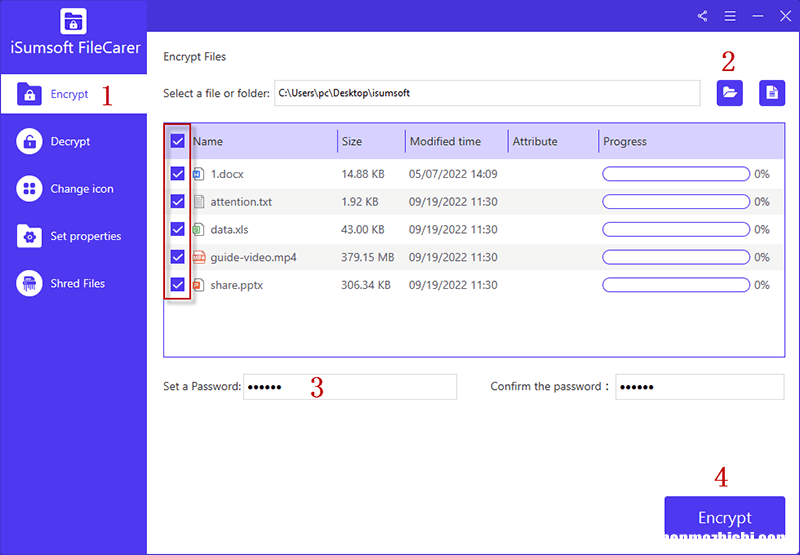This screenshot has height=555, width=800.
Task: Click the 1.docx Word file icon
Action: click(x=198, y=174)
